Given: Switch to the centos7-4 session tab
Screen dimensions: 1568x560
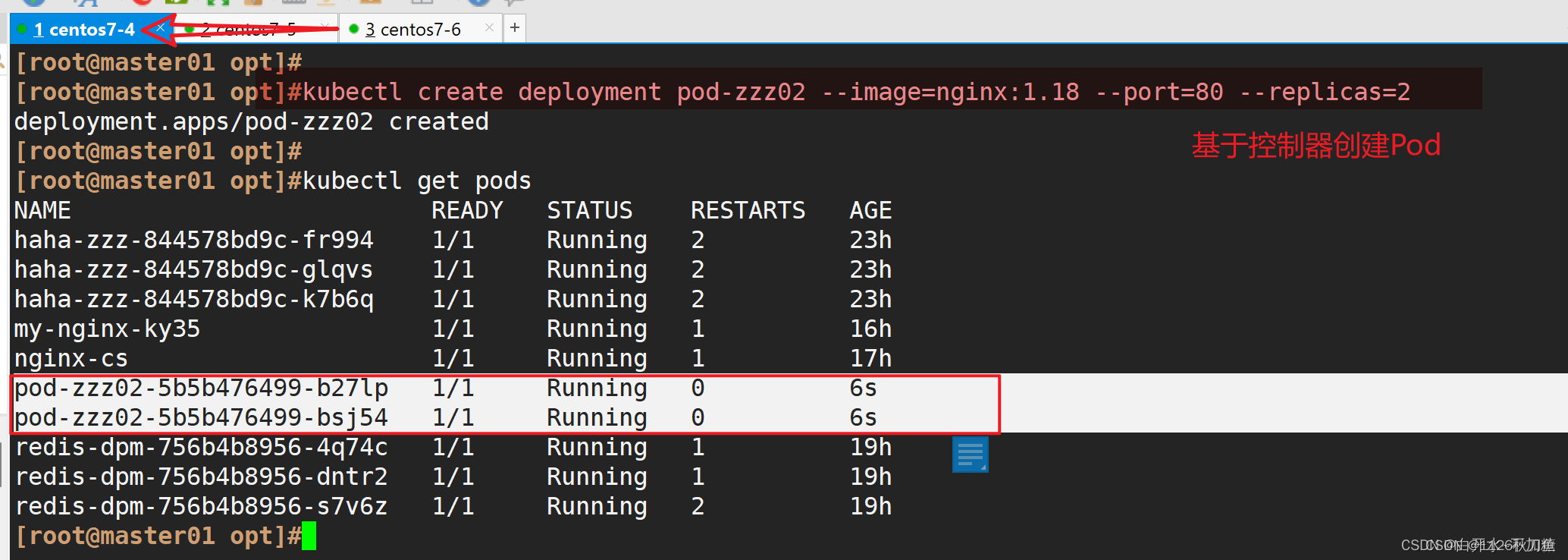Looking at the screenshot, I should [x=84, y=30].
